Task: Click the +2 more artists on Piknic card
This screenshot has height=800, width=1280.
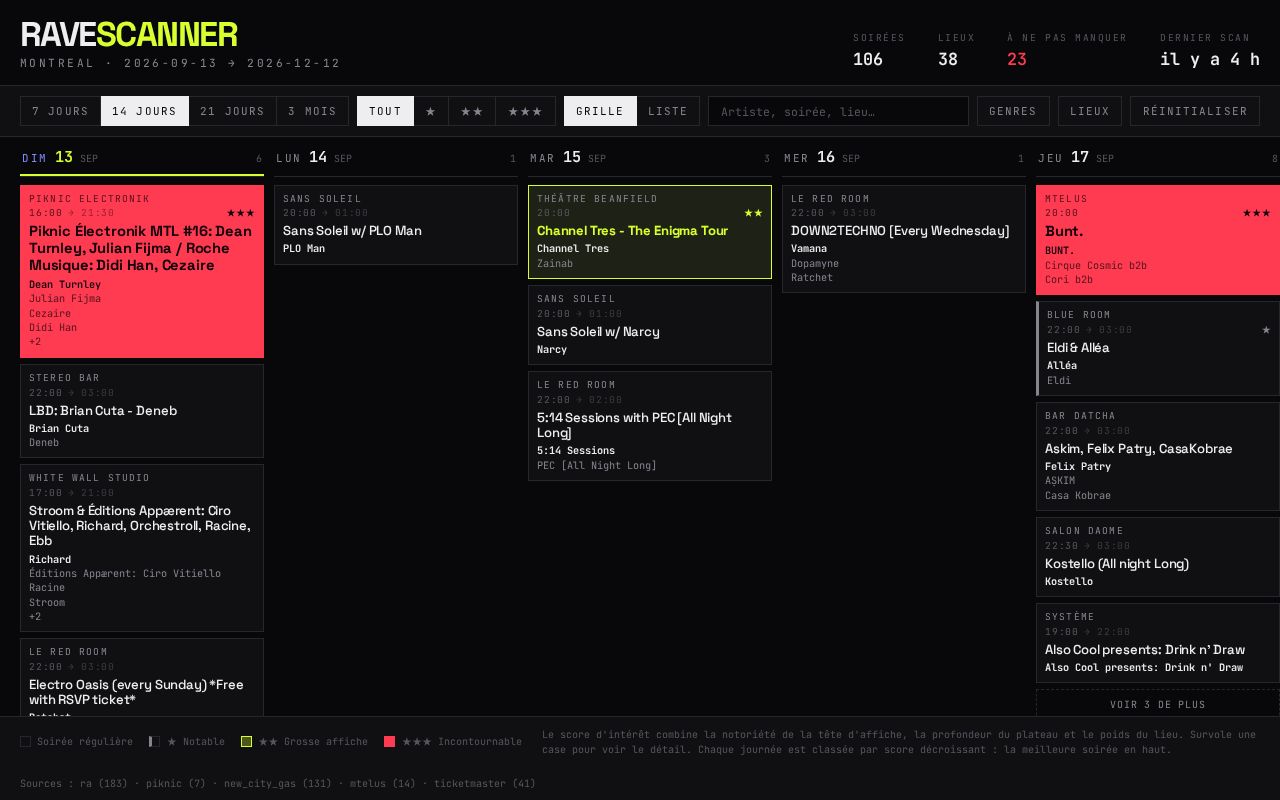Action: pyautogui.click(x=35, y=342)
